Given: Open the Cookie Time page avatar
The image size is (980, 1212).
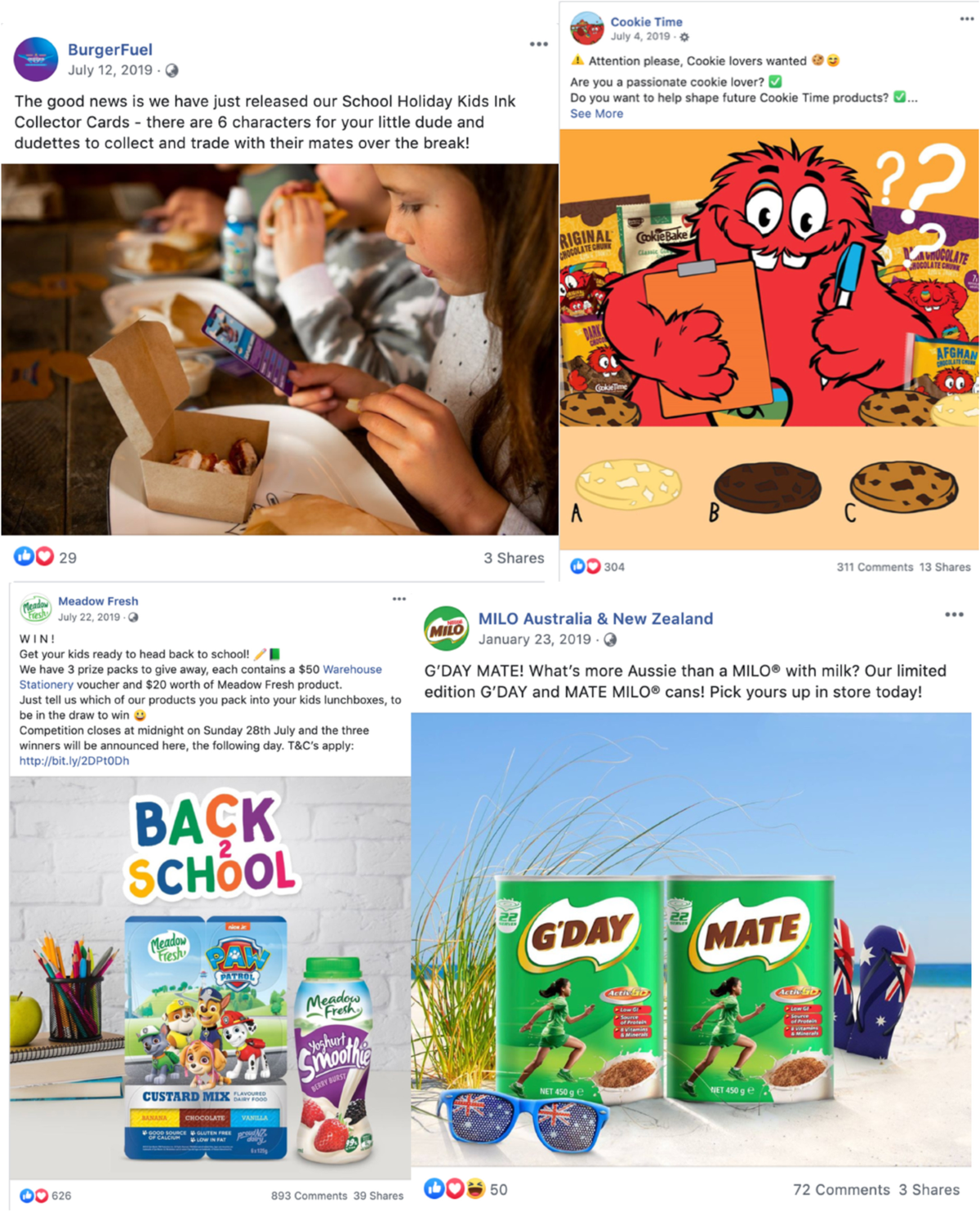Looking at the screenshot, I should coord(587,29).
